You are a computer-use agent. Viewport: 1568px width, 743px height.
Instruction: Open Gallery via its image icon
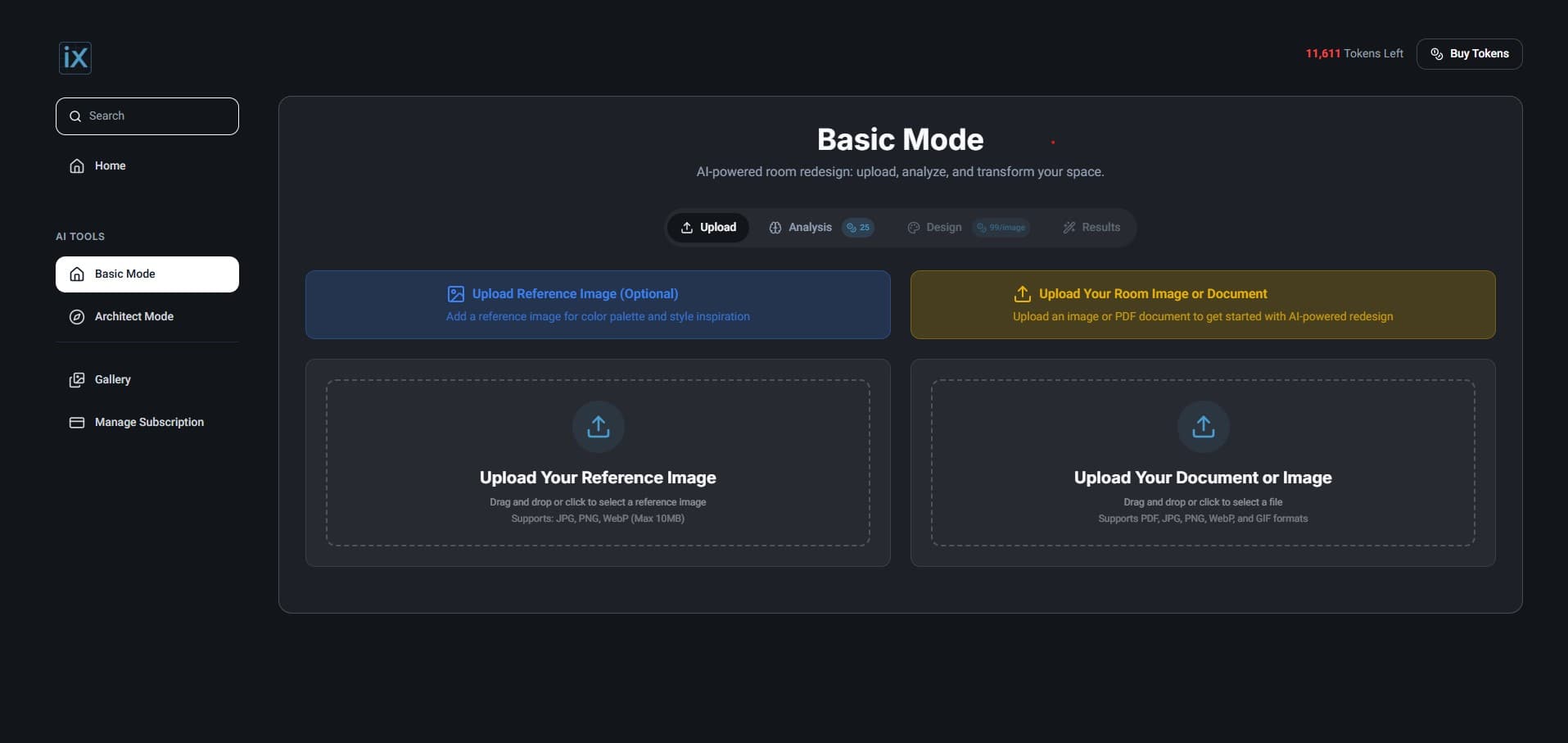point(76,379)
